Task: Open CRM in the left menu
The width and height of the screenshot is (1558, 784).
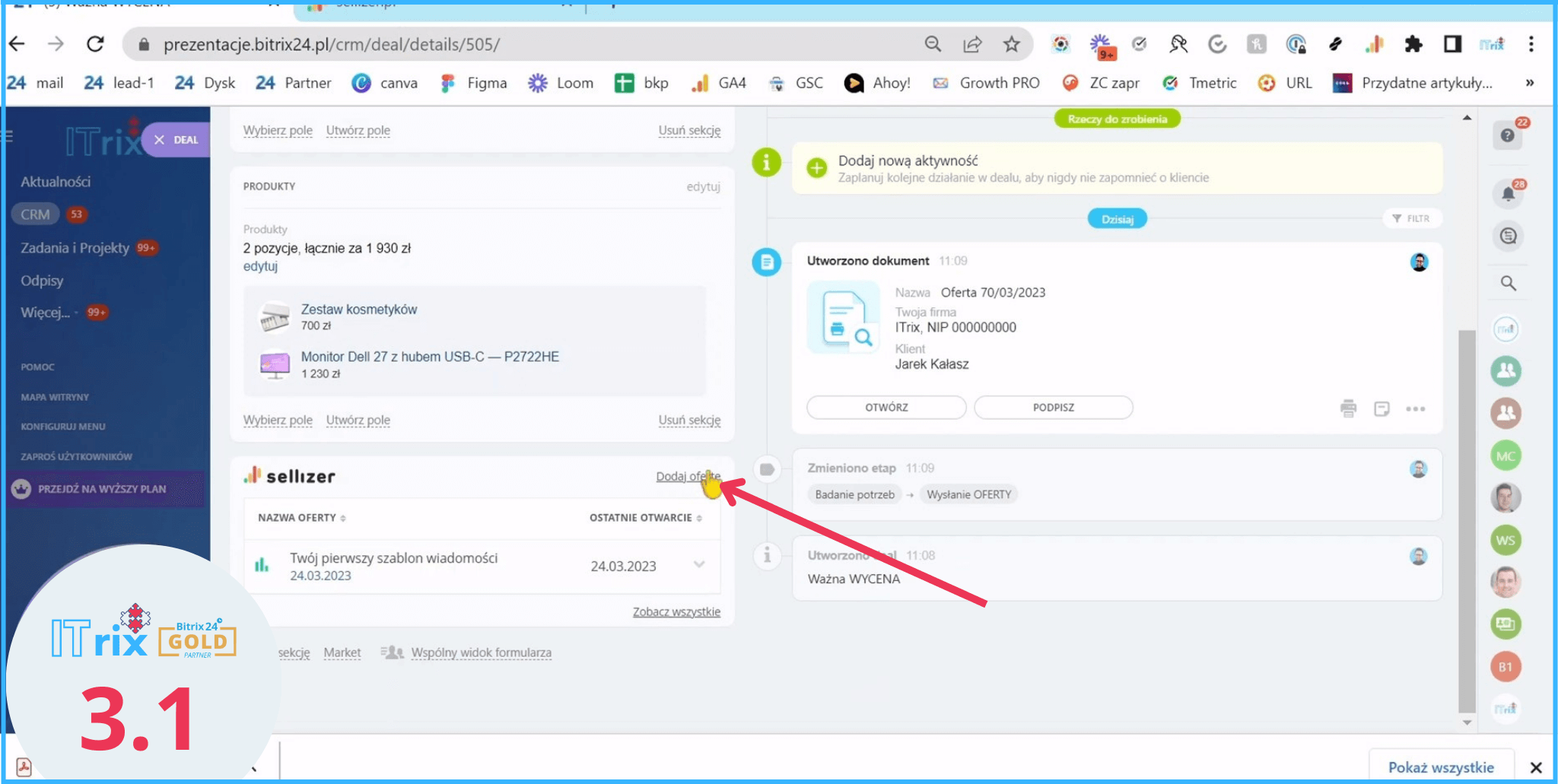Action: 36,214
